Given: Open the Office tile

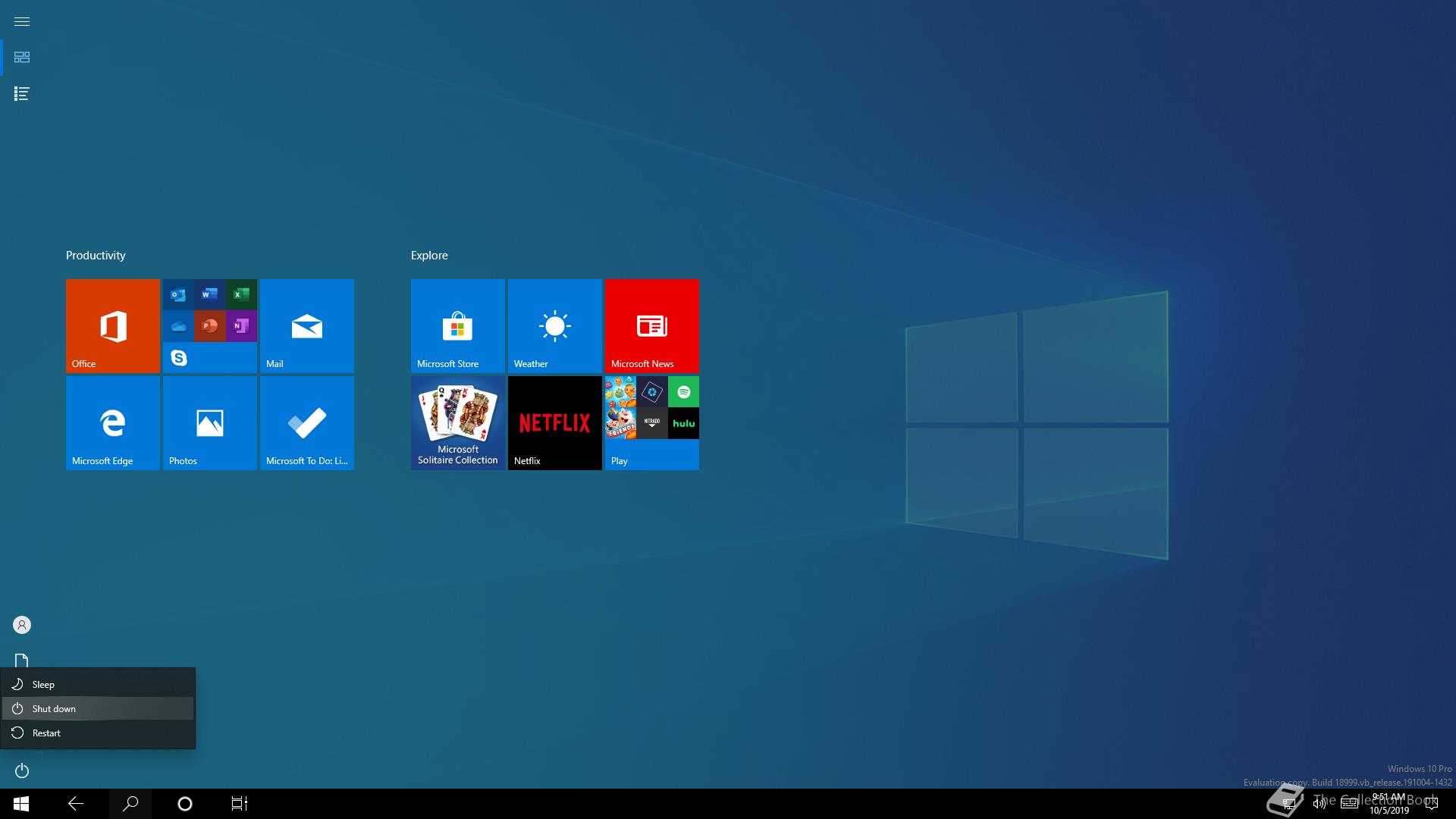Looking at the screenshot, I should (112, 325).
